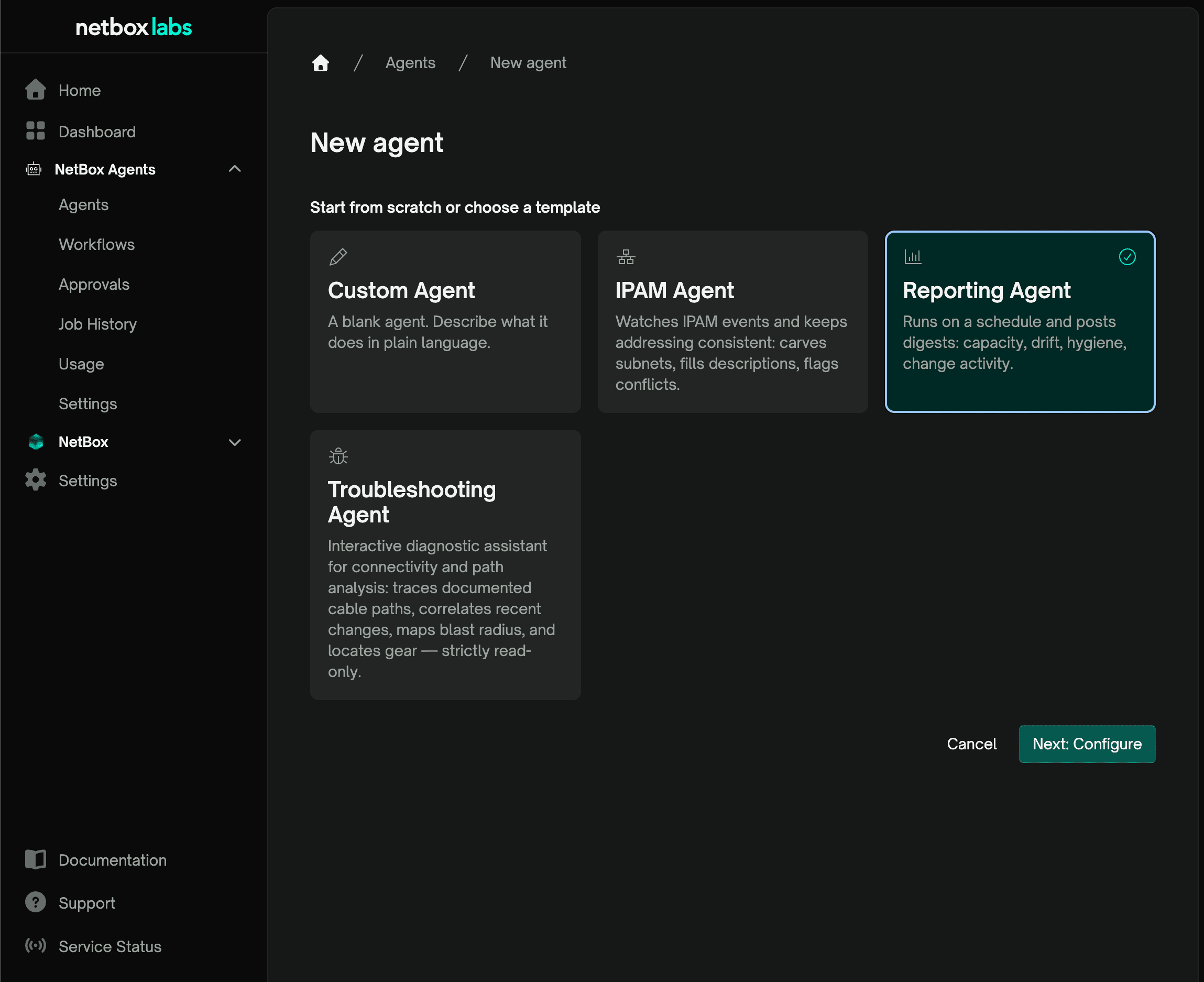This screenshot has width=1204, height=982.
Task: Open Approvals in the sidebar
Action: tap(94, 285)
